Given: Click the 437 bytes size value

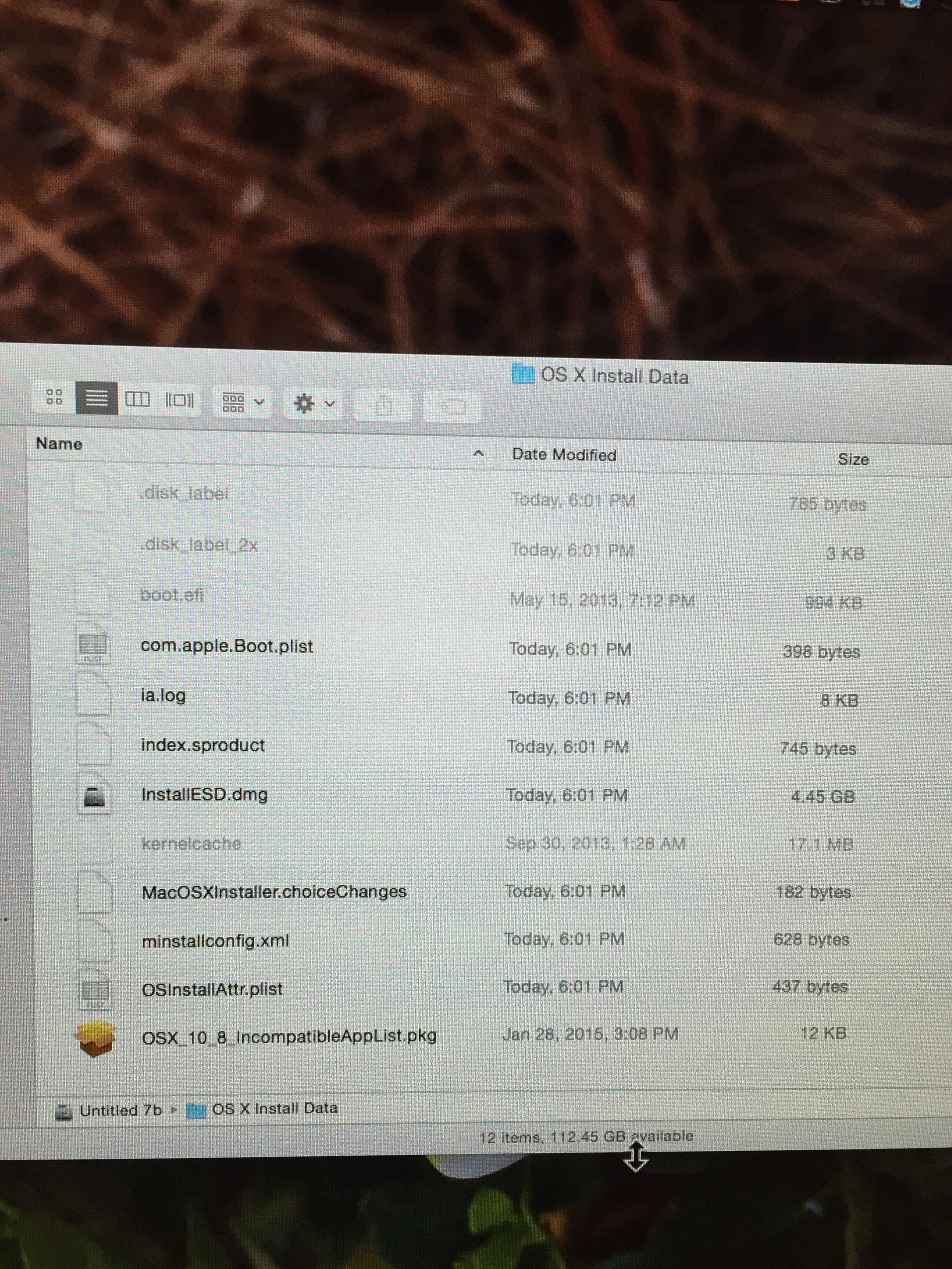Looking at the screenshot, I should point(810,987).
